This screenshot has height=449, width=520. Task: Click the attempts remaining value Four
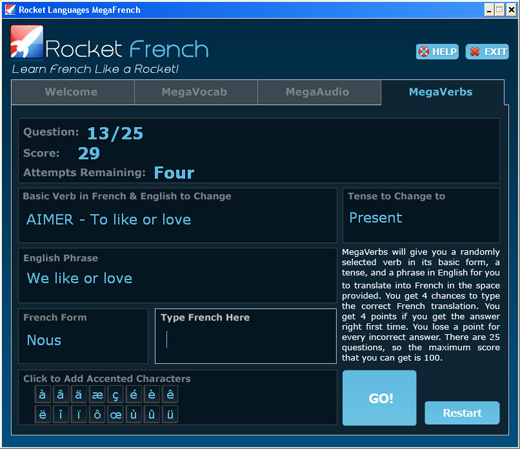tap(174, 173)
